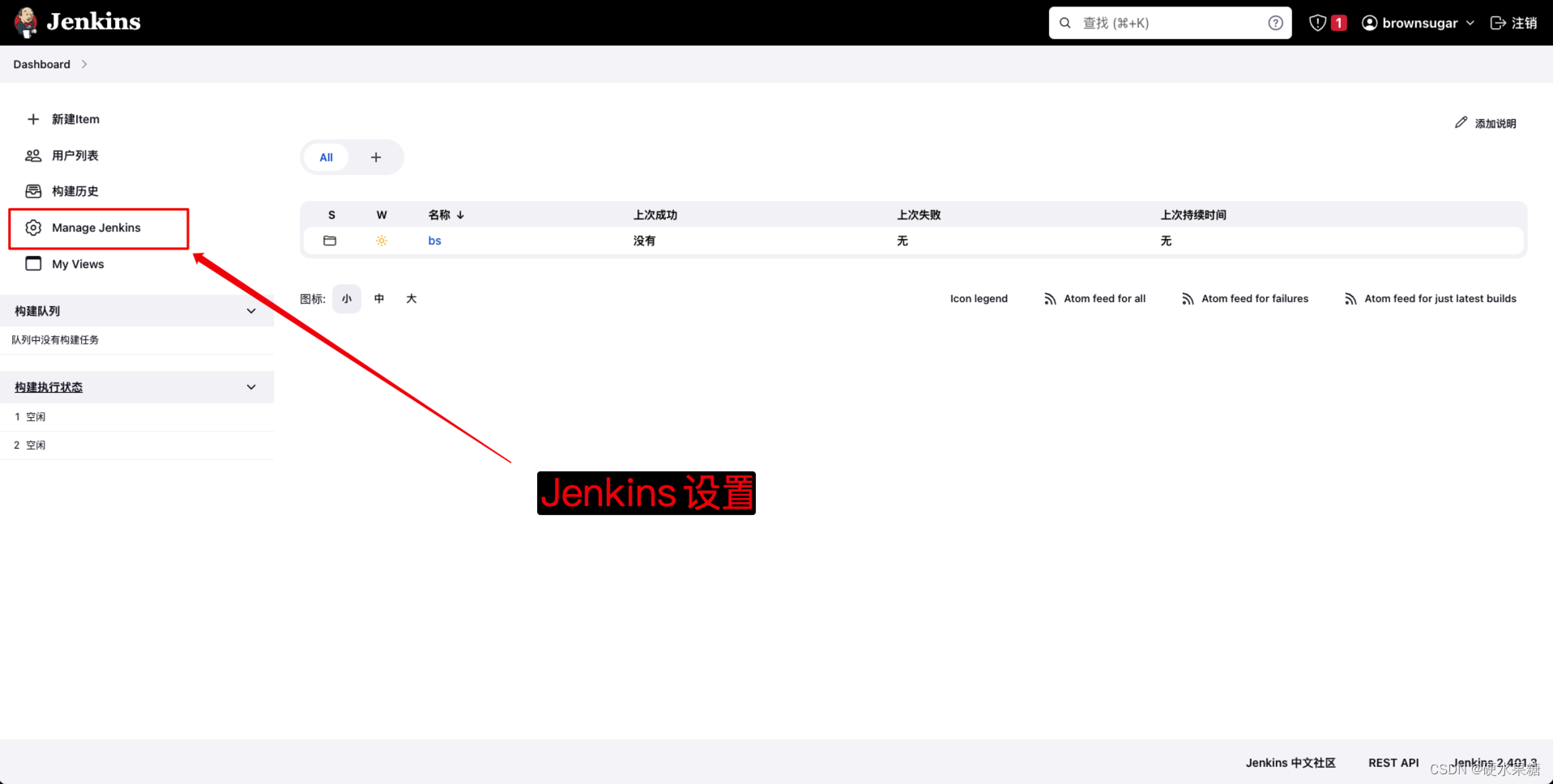The image size is (1553, 784).
Task: Click the Jenkins title text in header
Action: (93, 22)
